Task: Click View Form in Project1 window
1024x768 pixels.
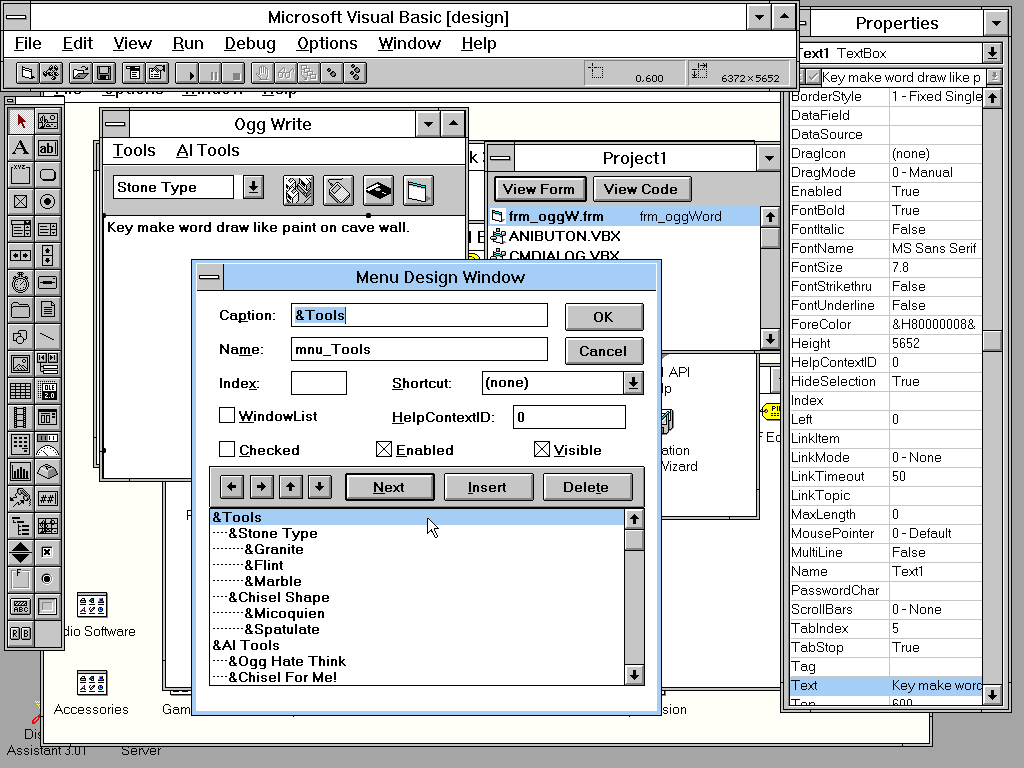Action: click(539, 189)
